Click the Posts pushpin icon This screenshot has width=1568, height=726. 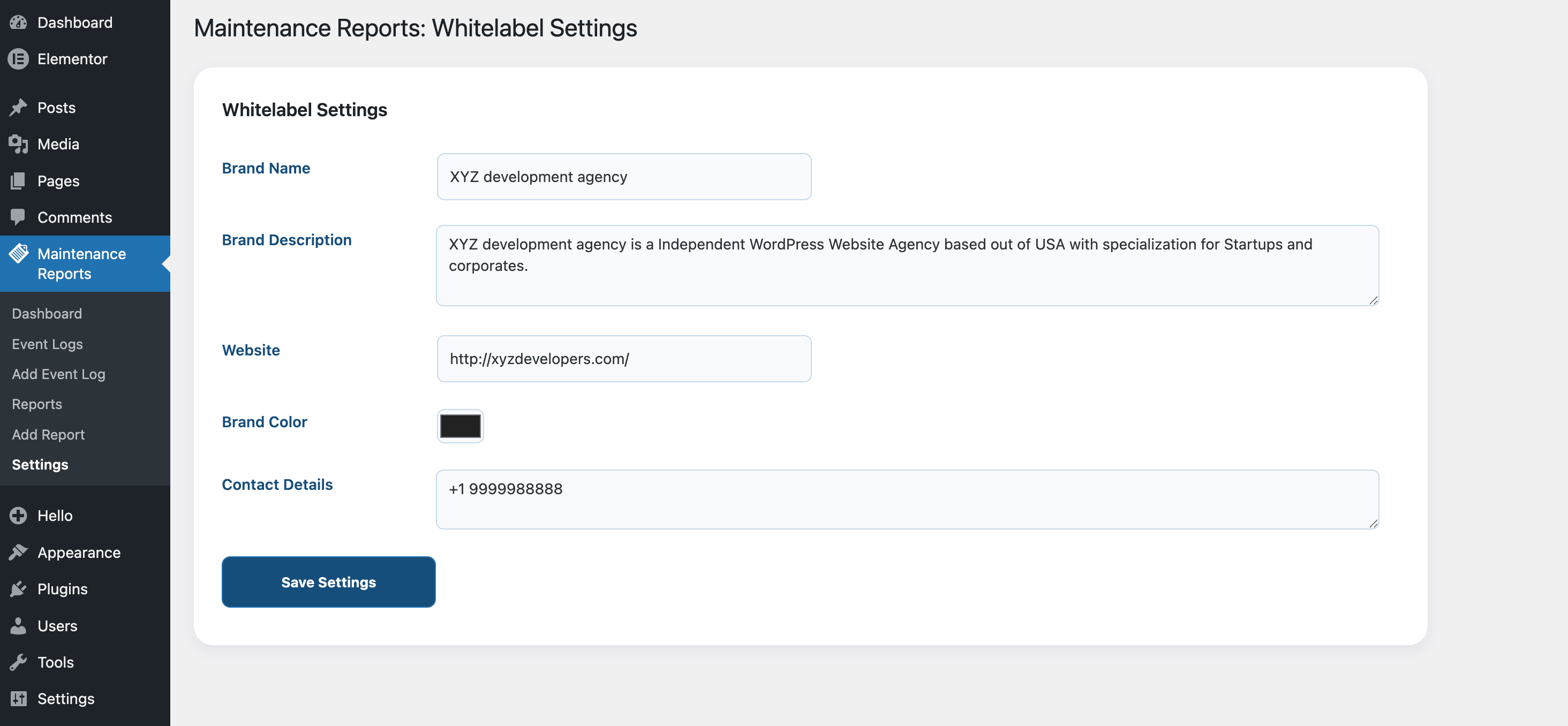tap(18, 108)
